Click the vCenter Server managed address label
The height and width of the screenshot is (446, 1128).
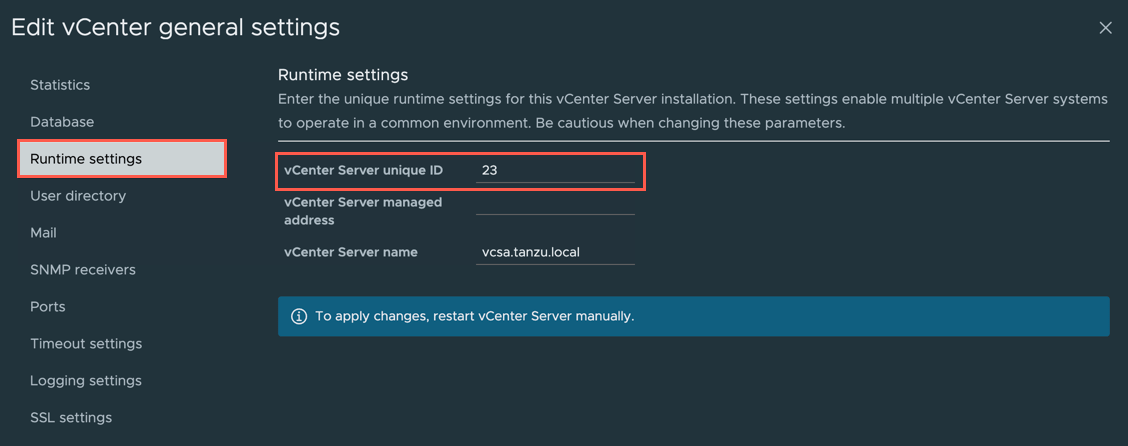click(363, 211)
